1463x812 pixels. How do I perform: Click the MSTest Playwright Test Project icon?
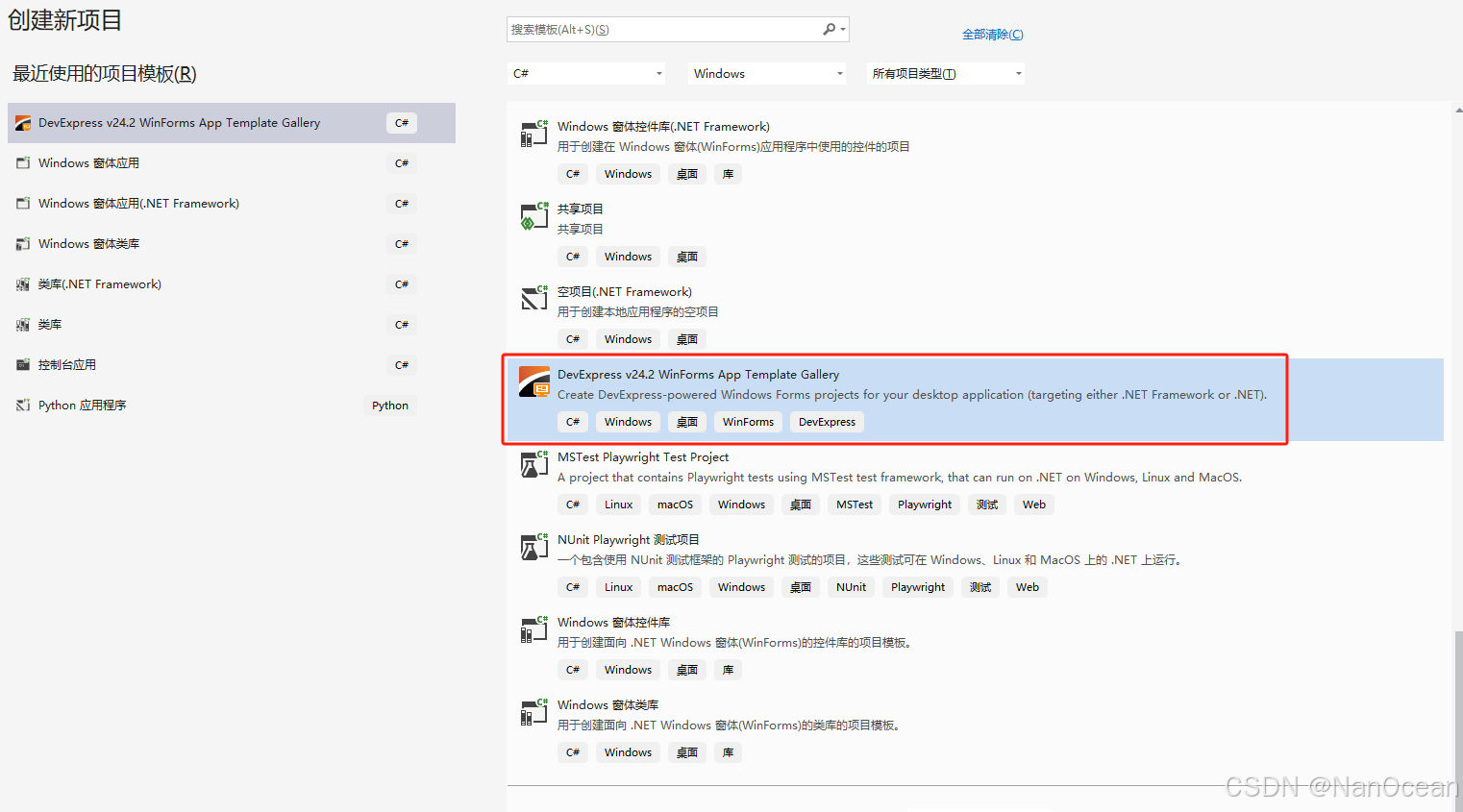534,464
